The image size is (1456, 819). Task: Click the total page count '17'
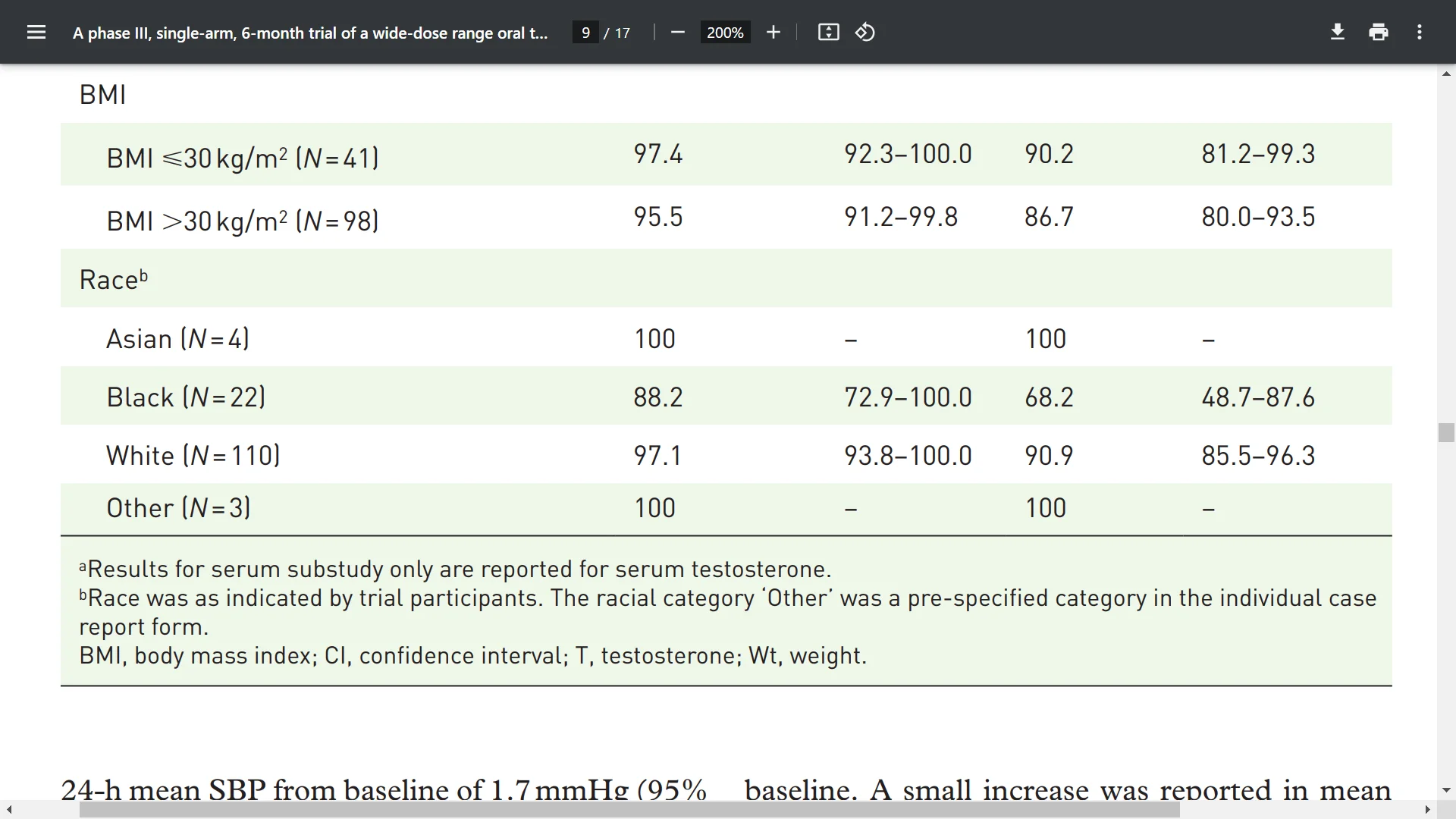[623, 33]
